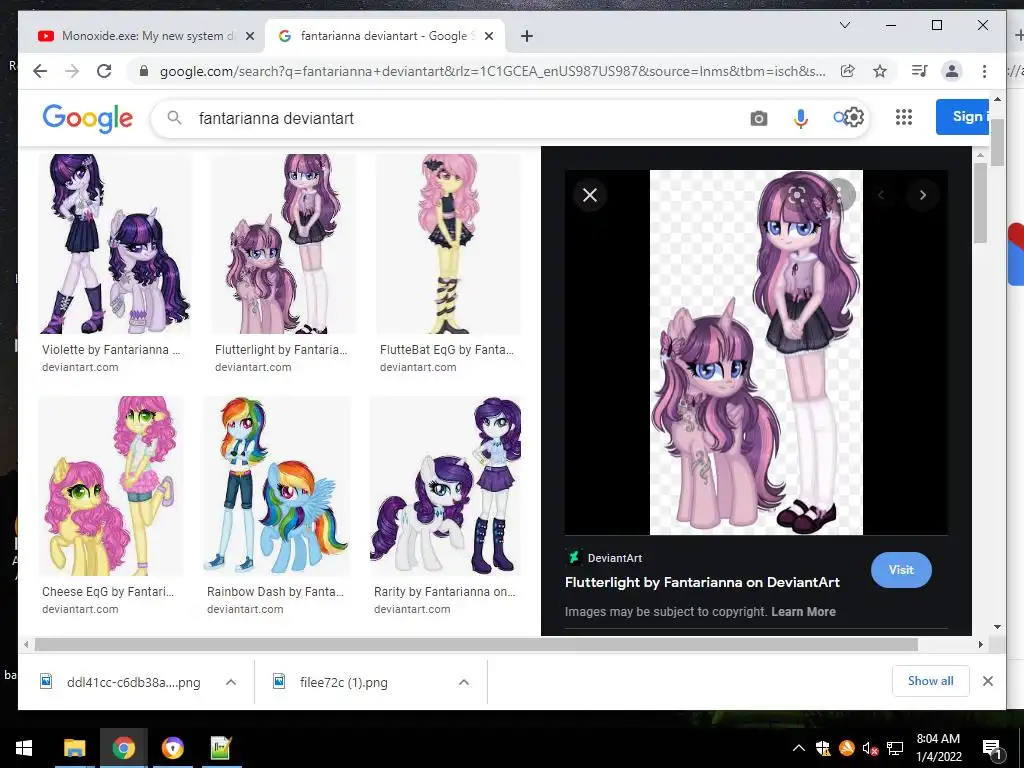Click the Sign in button
Image resolution: width=1024 pixels, height=768 pixels.
(x=963, y=117)
